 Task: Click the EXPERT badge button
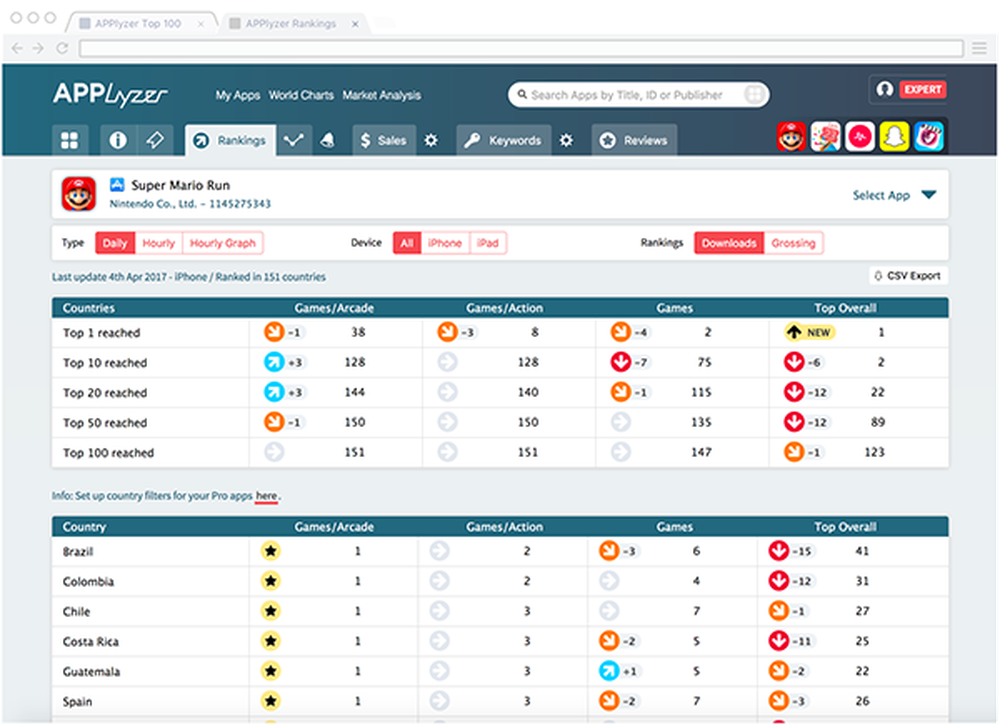point(922,89)
